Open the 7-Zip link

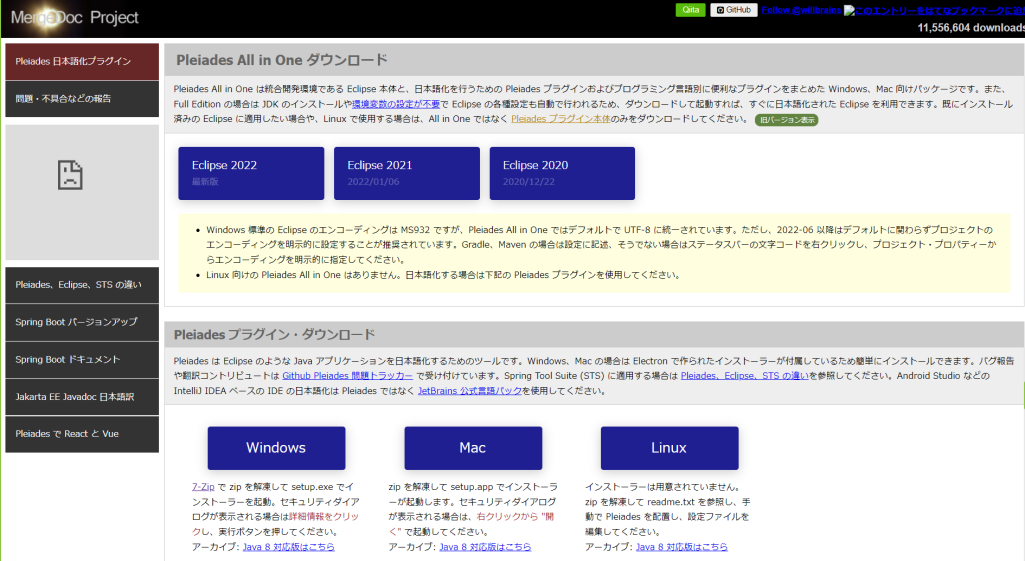tap(203, 487)
